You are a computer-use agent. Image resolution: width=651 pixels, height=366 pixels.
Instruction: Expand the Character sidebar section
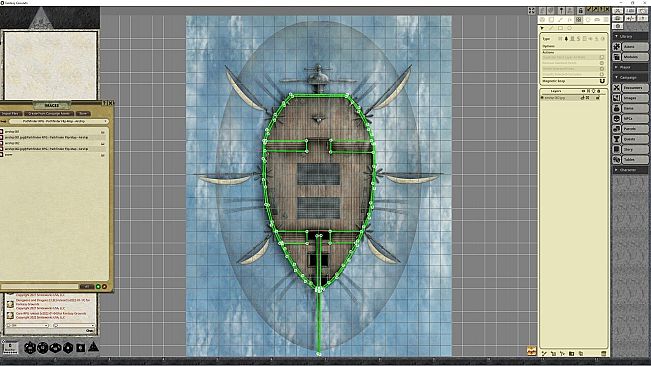point(630,170)
